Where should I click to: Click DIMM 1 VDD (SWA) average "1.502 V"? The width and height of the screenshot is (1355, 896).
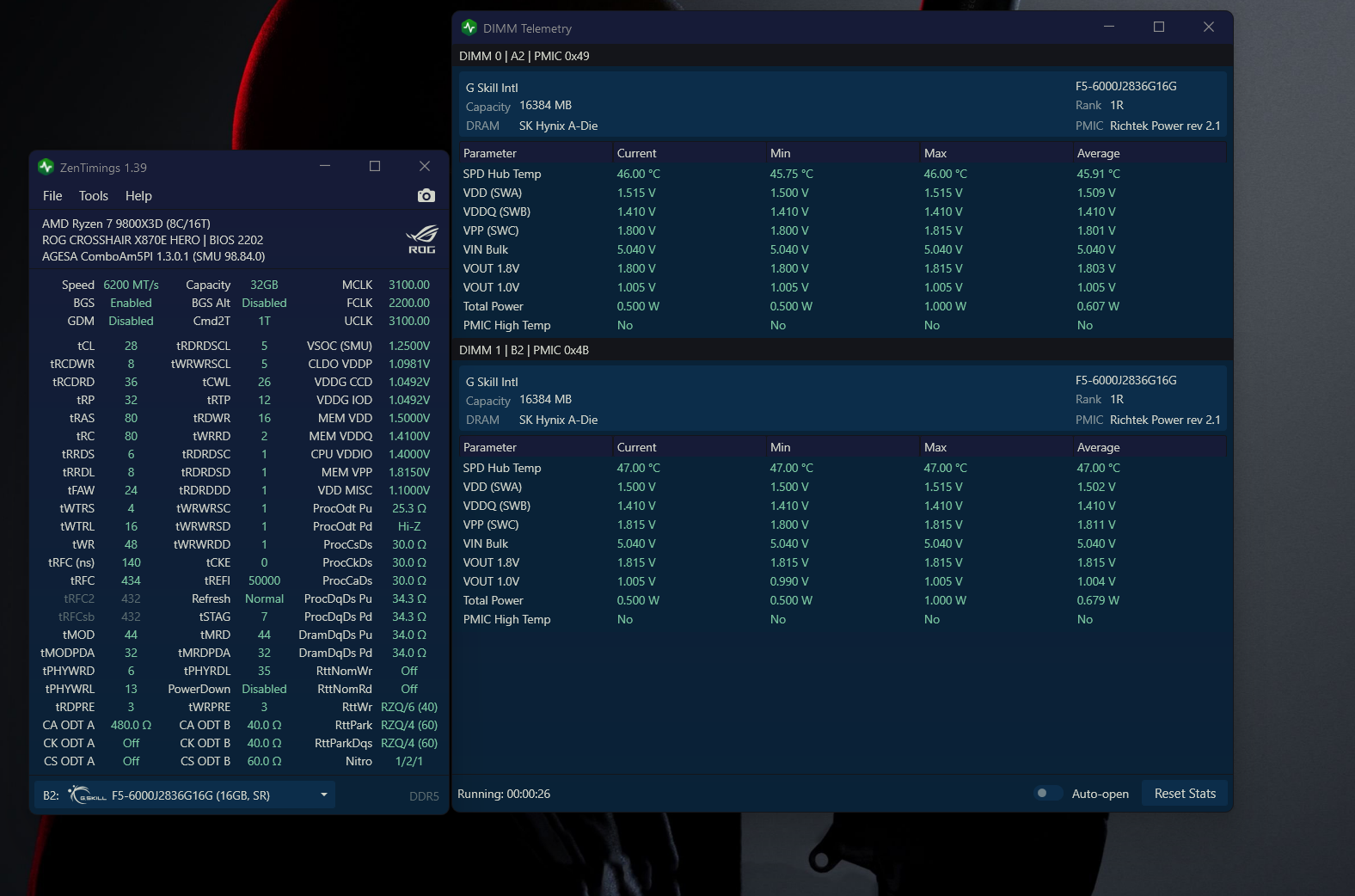[x=1096, y=487]
